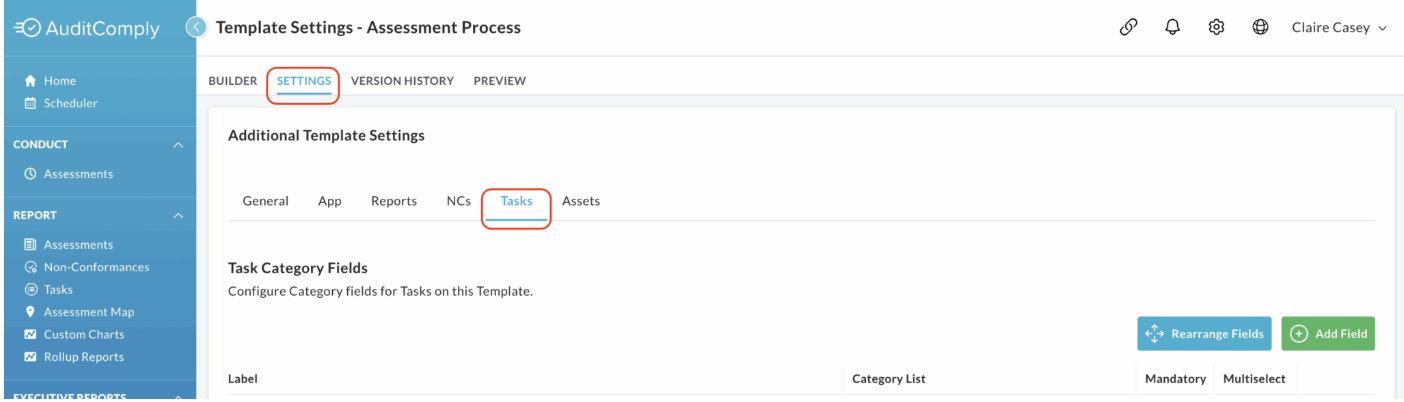Switch to the BUILDER tab

tap(232, 81)
